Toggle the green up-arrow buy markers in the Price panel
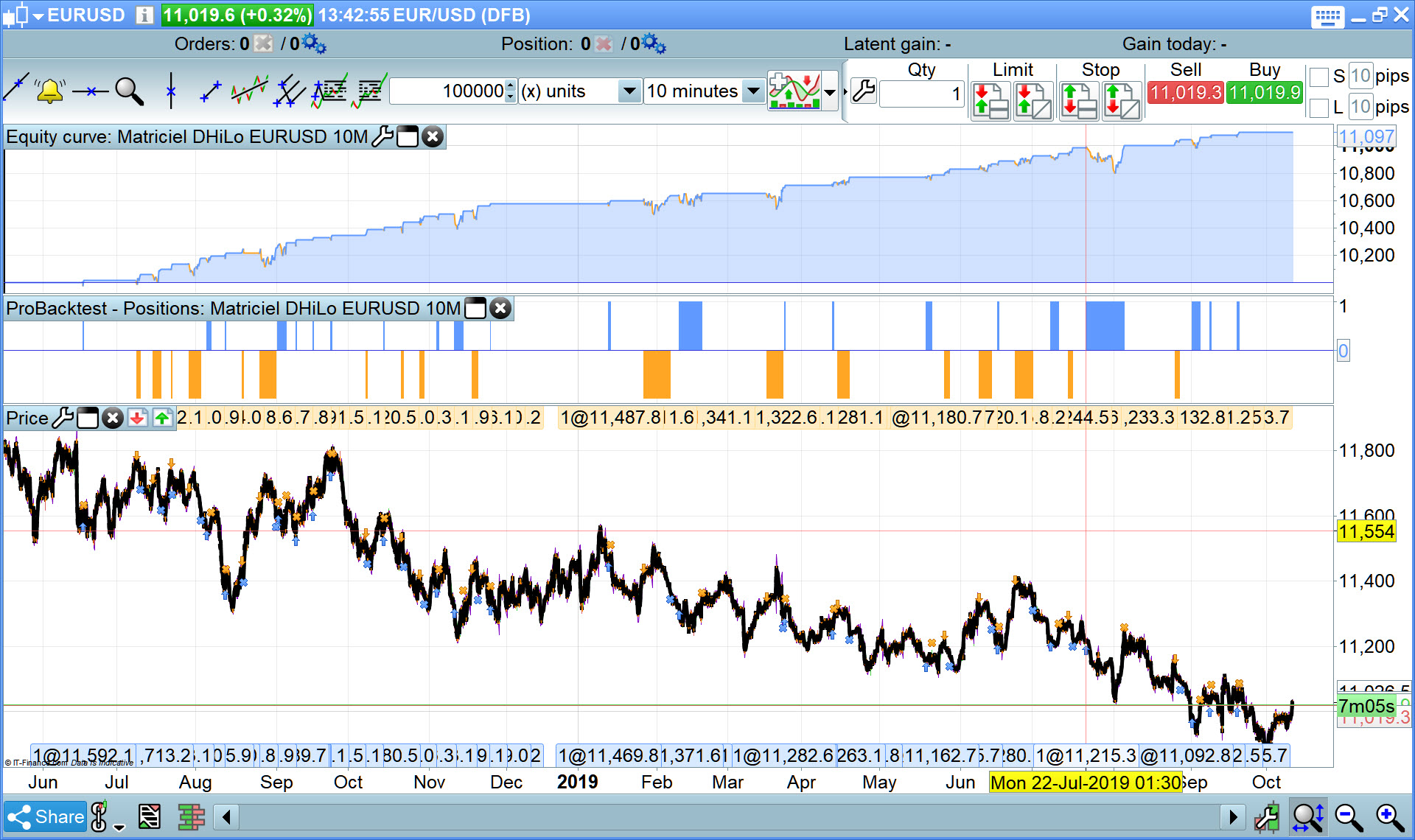This screenshot has height=840, width=1415. pyautogui.click(x=162, y=419)
